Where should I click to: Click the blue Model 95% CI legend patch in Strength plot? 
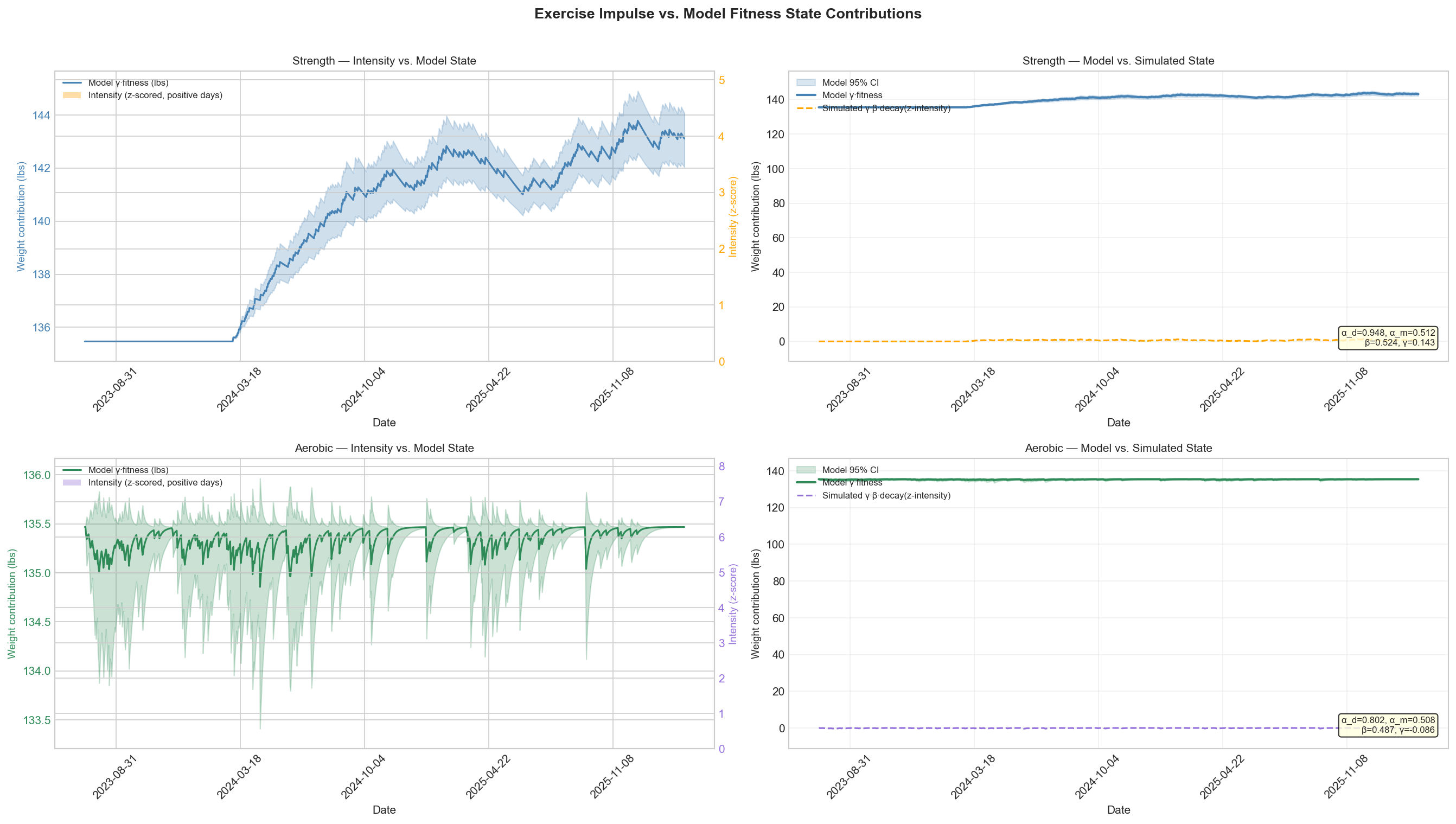805,82
